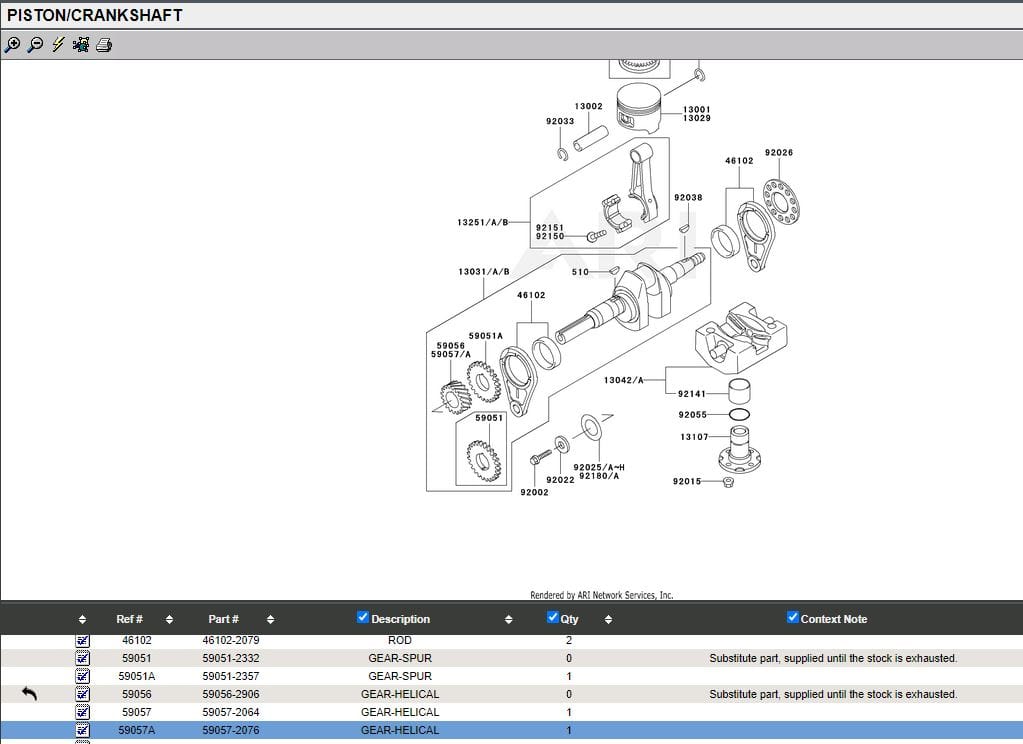Print the piston/crankshaft diagram
This screenshot has height=744, width=1023.
point(104,44)
